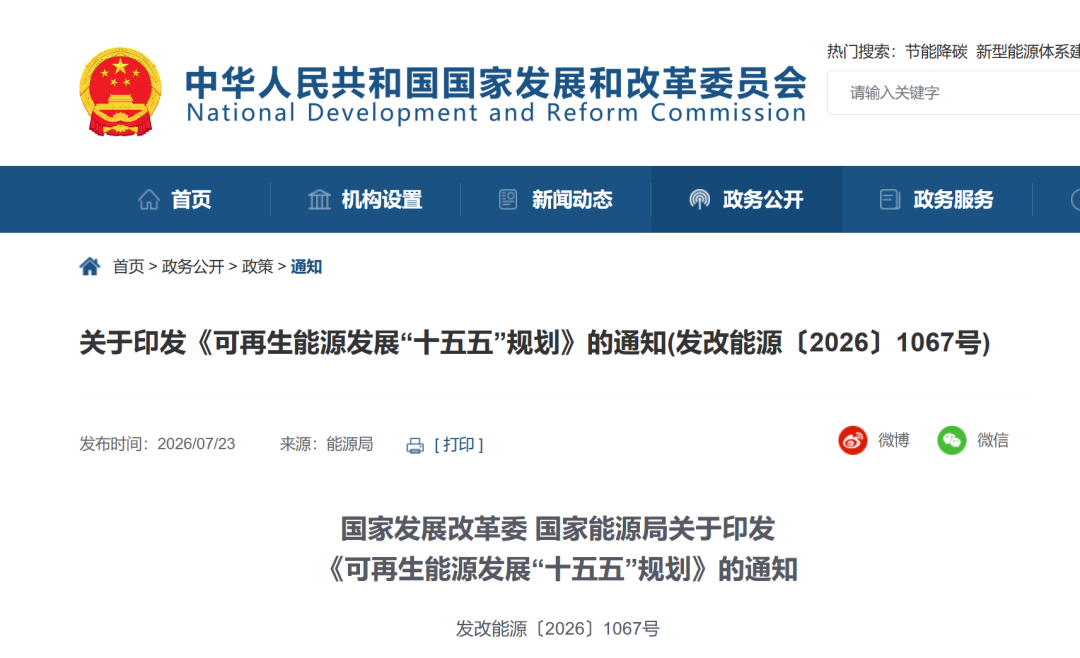Open the 政务服务 navigation menu
Image resolution: width=1080 pixels, height=658 pixels.
(953, 200)
